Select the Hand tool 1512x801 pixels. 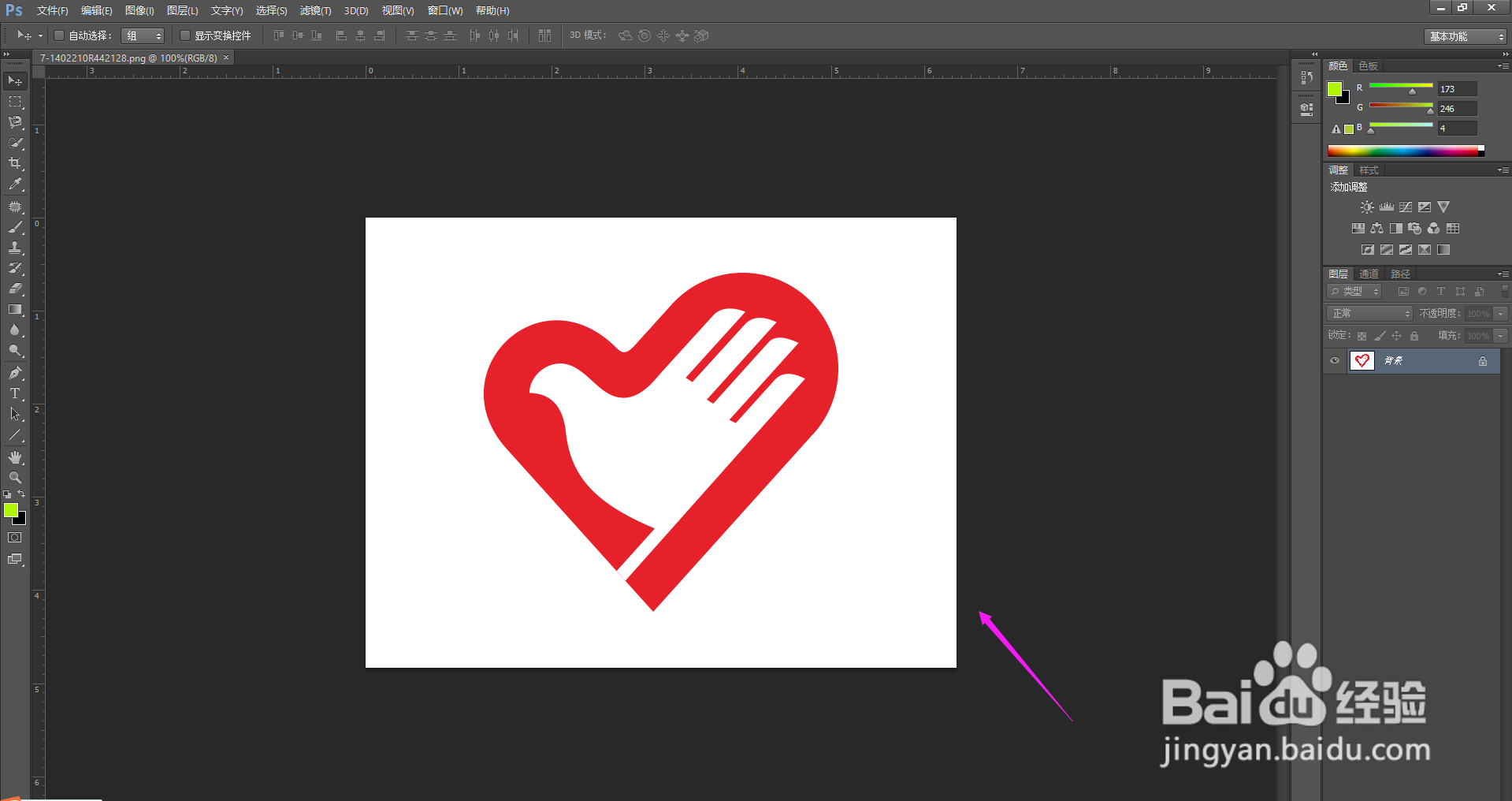[x=15, y=457]
